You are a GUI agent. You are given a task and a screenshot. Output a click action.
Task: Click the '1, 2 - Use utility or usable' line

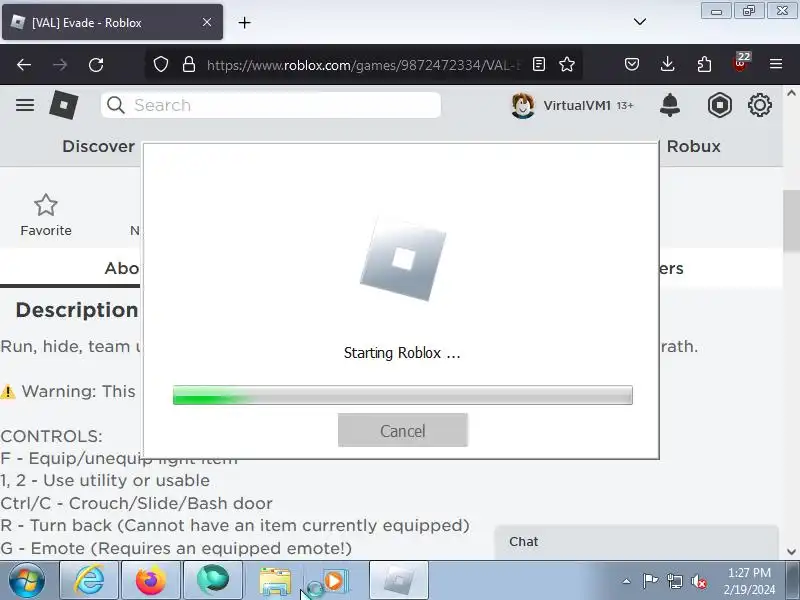click(105, 481)
